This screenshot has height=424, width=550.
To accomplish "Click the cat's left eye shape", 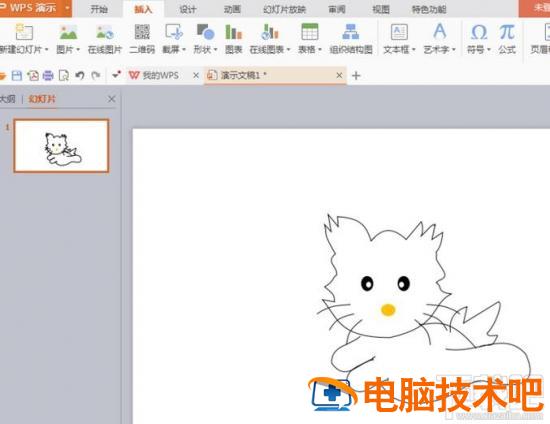I will (x=367, y=283).
